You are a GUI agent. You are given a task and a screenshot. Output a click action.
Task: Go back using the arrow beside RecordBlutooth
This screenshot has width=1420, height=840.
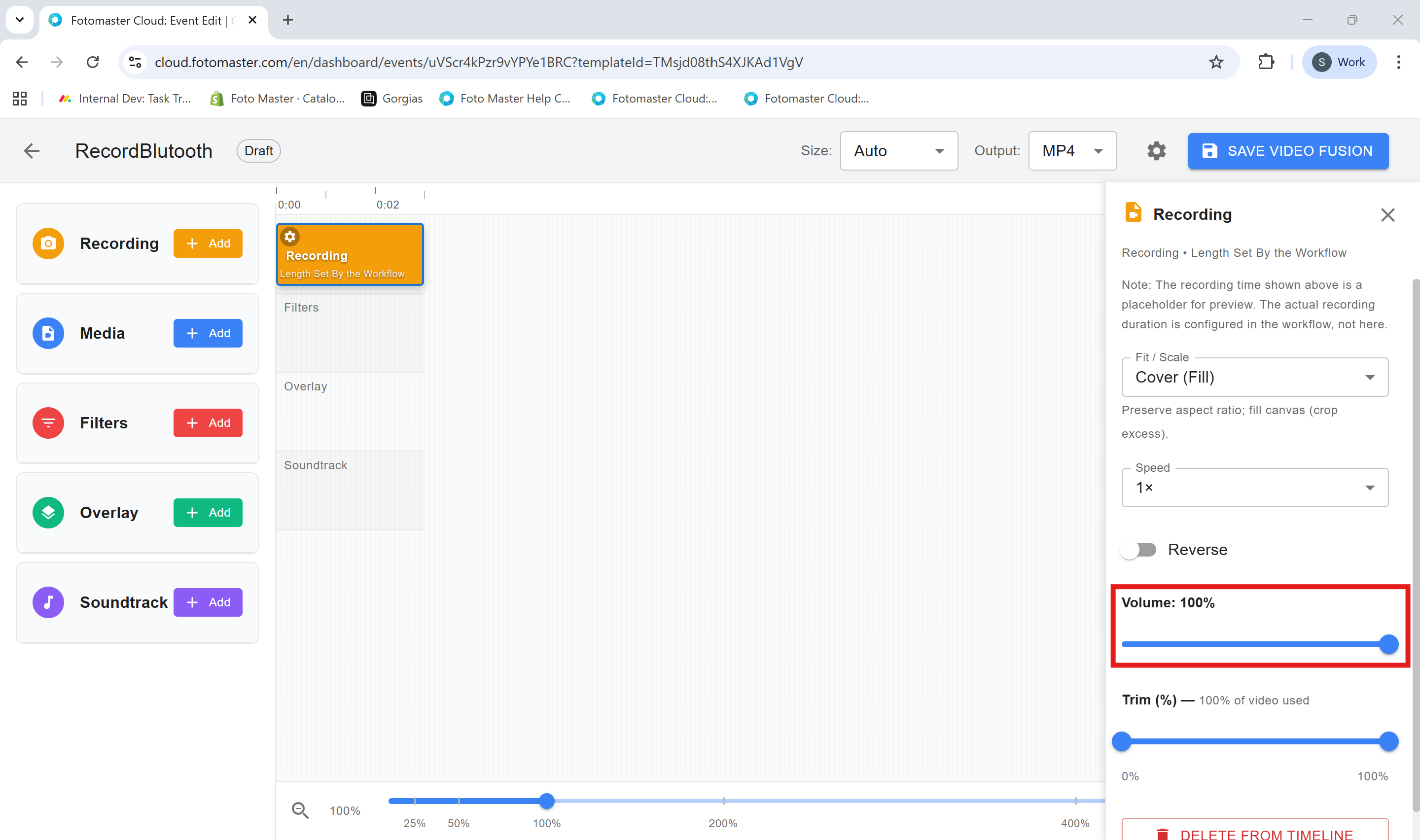pyautogui.click(x=32, y=151)
